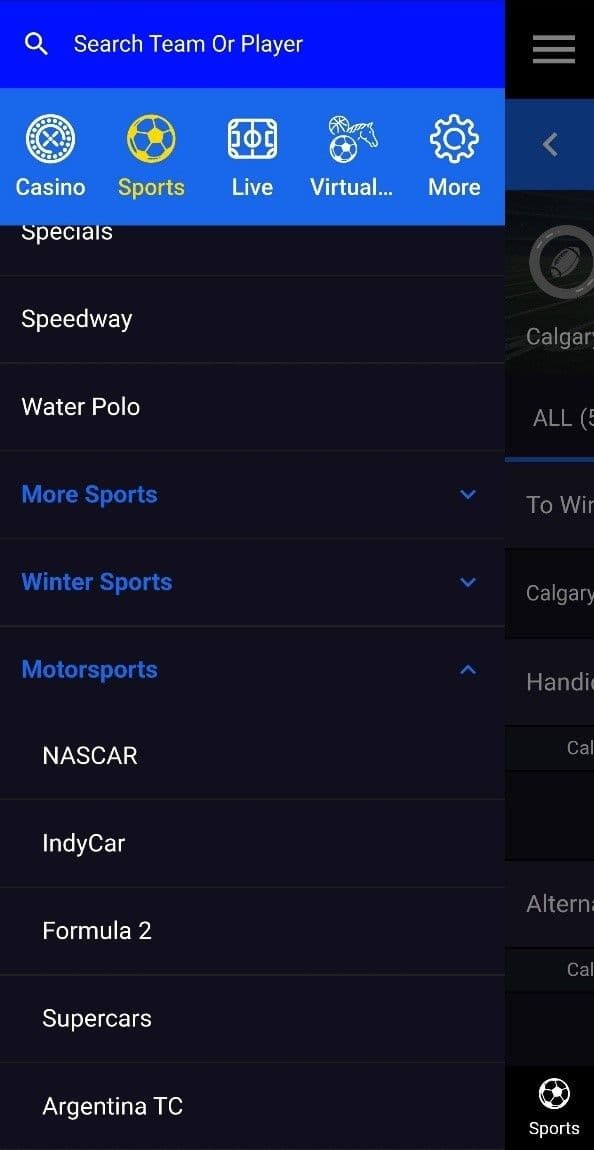Go back using the left chevron
Viewport: 594px width, 1150px height.
550,144
